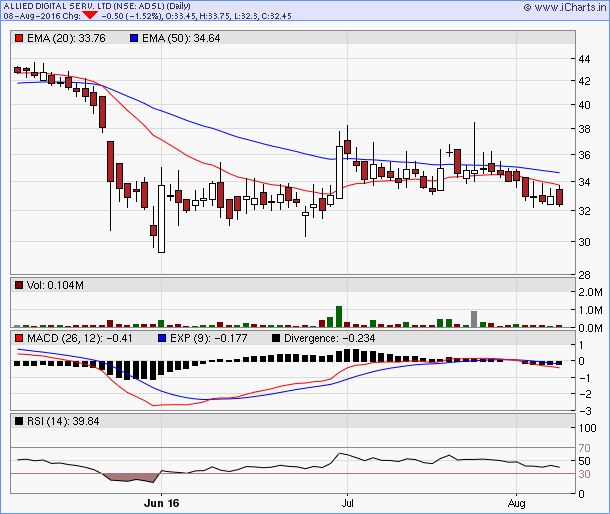Click the EMA (20): 33.76 label

pyautogui.click(x=66, y=38)
